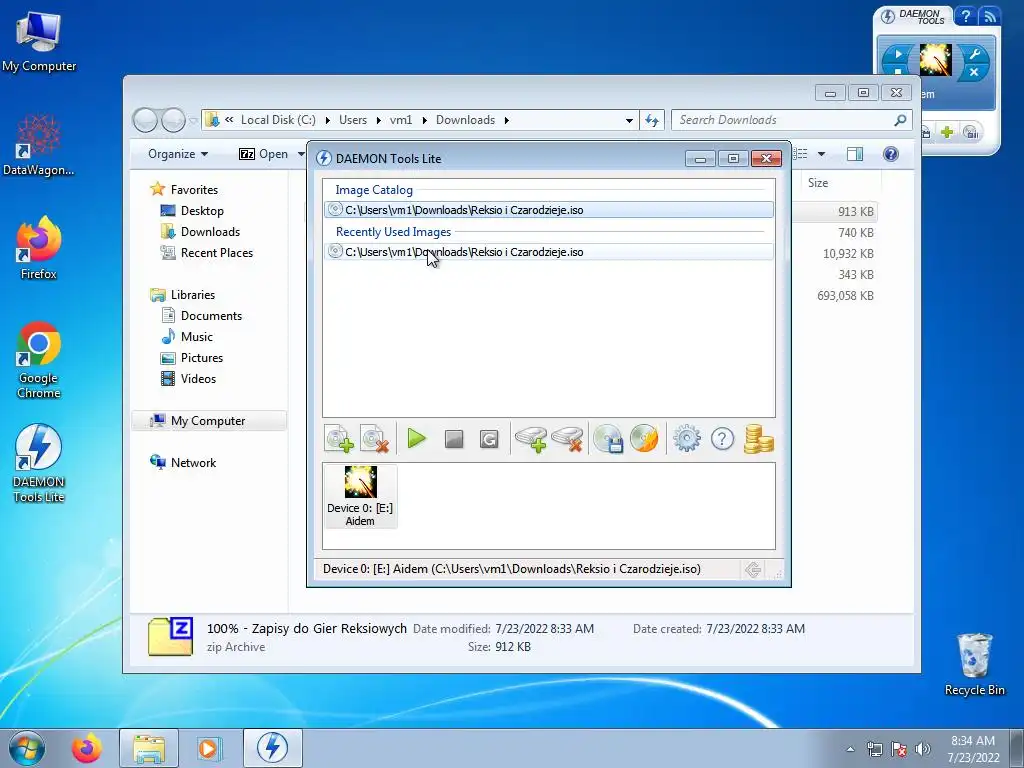Click the Windows Start button
Viewport: 1024px width, 768px height.
pyautogui.click(x=26, y=748)
